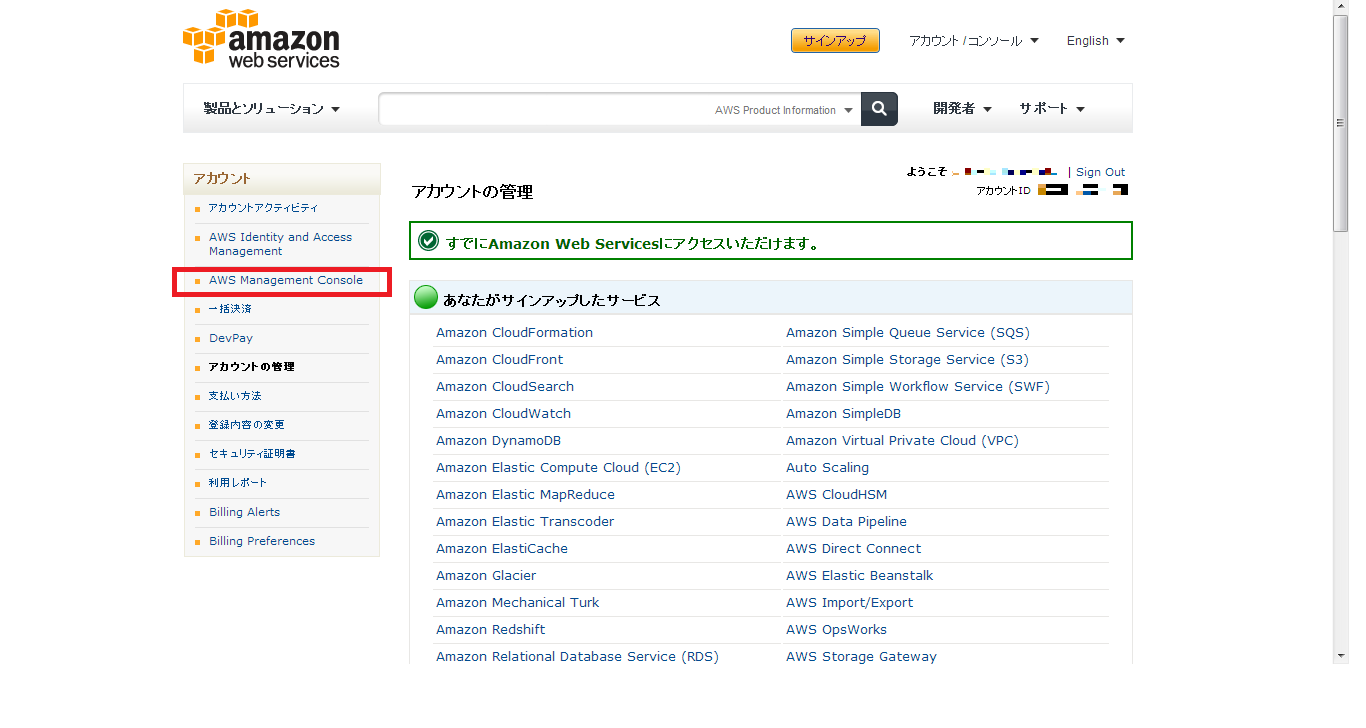
Task: Select 一括決済 in the sidebar
Action: [x=230, y=309]
